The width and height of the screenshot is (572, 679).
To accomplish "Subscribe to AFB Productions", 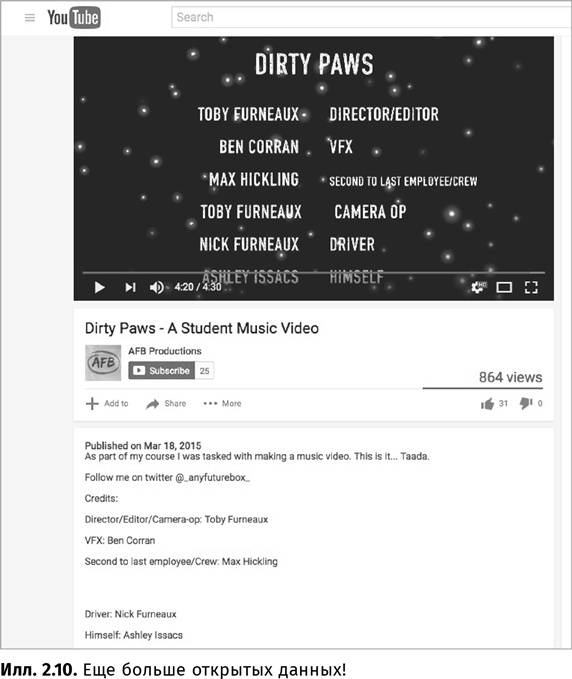I will pos(162,371).
